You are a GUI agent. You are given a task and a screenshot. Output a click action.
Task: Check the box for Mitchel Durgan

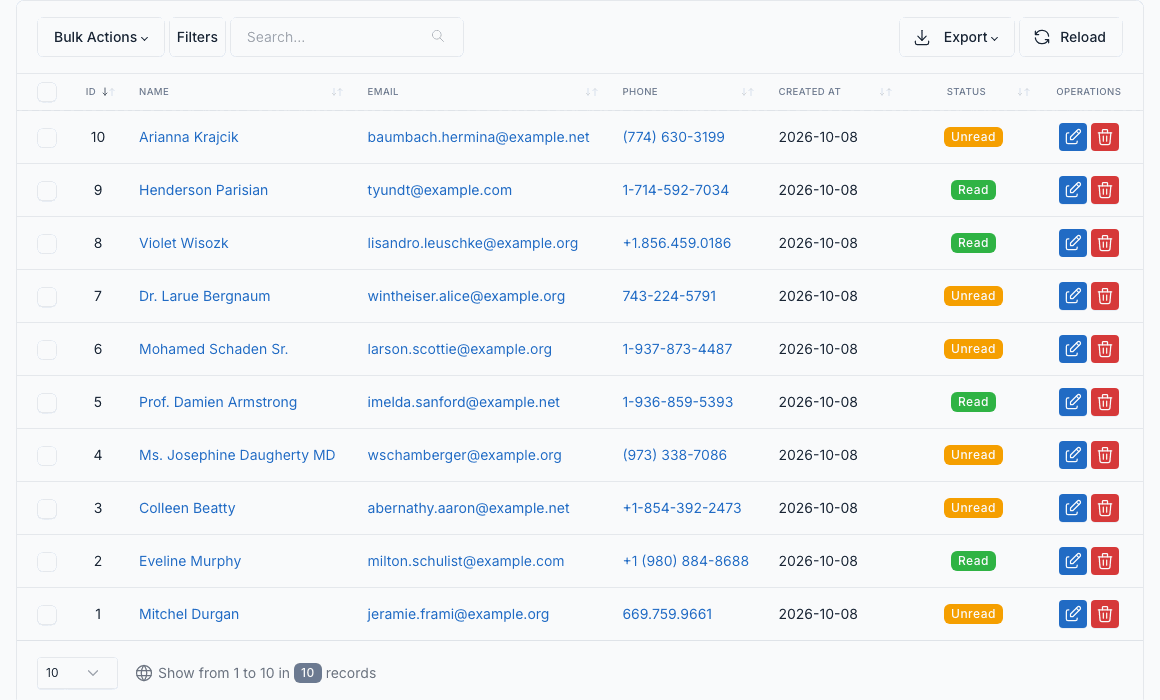[x=47, y=614]
